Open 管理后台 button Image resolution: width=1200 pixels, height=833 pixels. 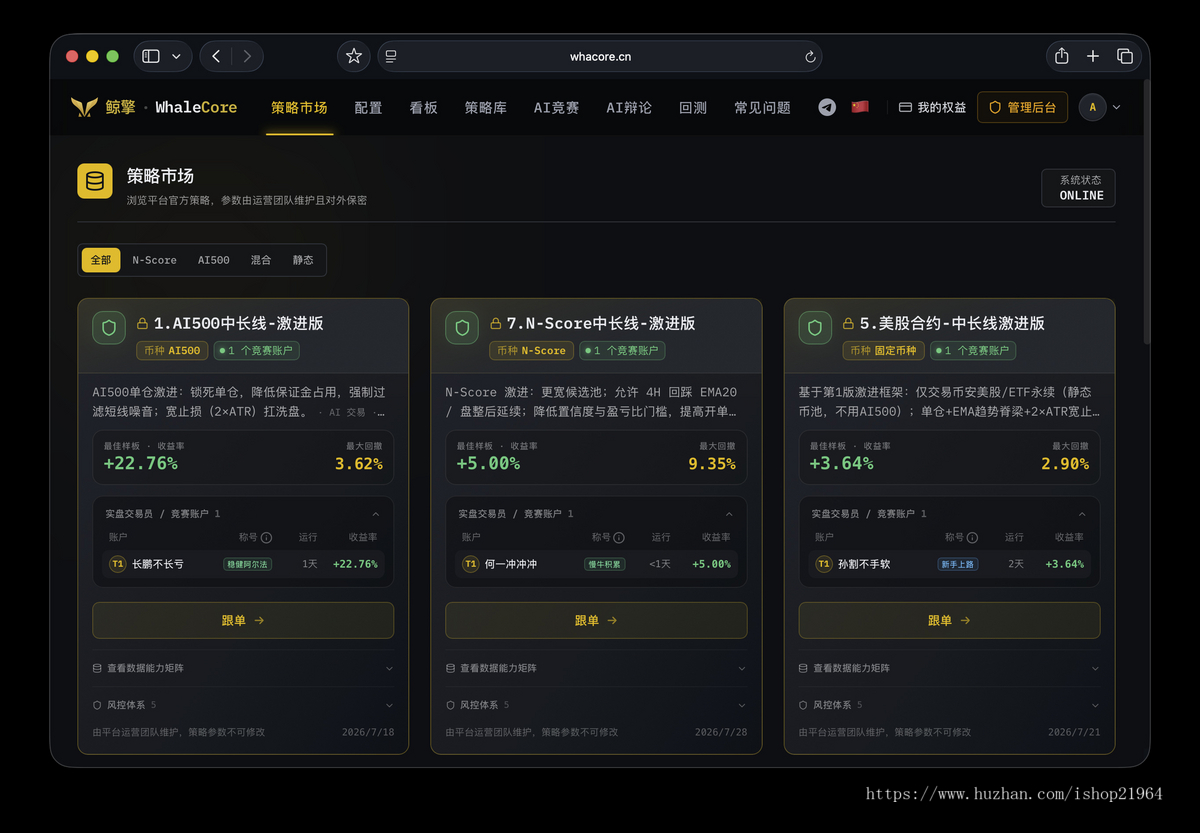[1022, 107]
